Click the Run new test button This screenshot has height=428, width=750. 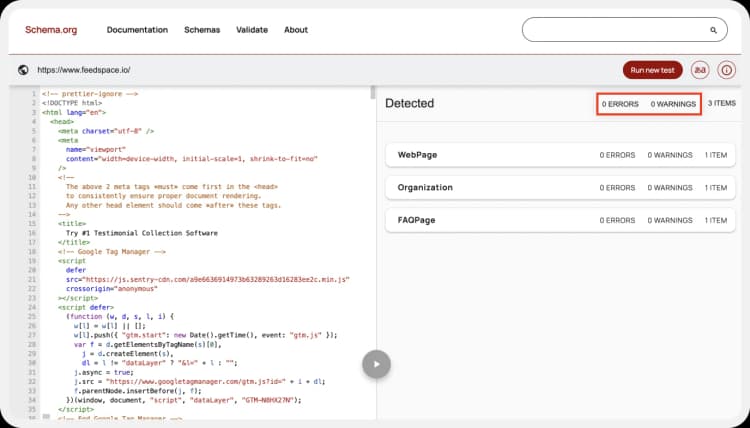coord(652,70)
